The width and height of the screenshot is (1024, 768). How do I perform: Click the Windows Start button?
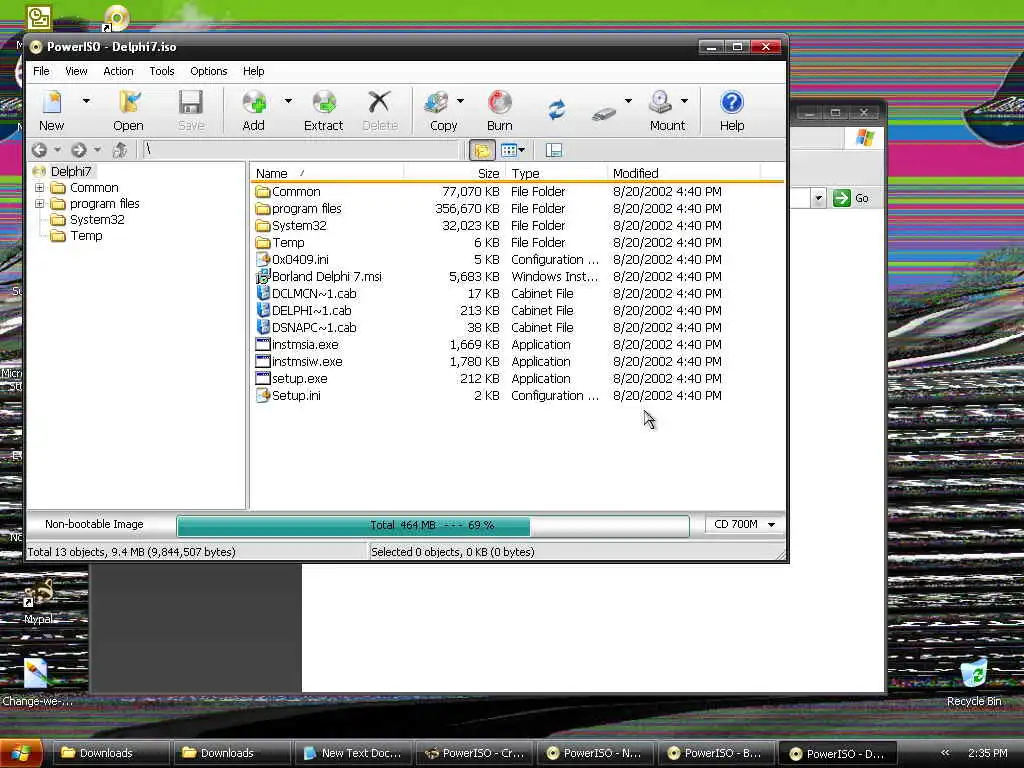(x=21, y=754)
